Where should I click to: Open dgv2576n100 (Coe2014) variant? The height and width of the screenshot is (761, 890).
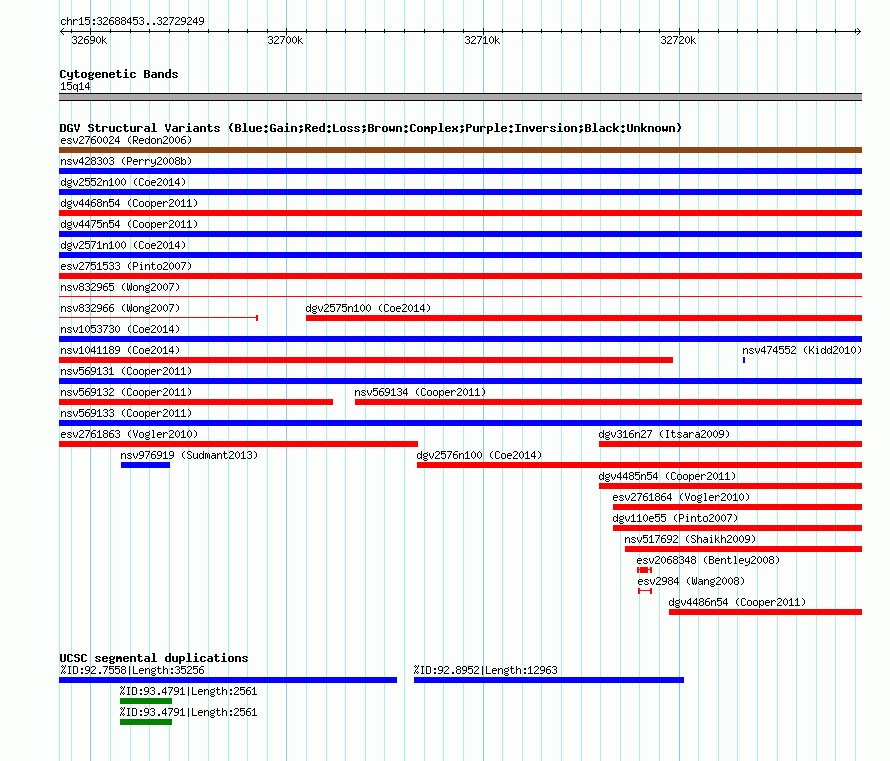479,455
